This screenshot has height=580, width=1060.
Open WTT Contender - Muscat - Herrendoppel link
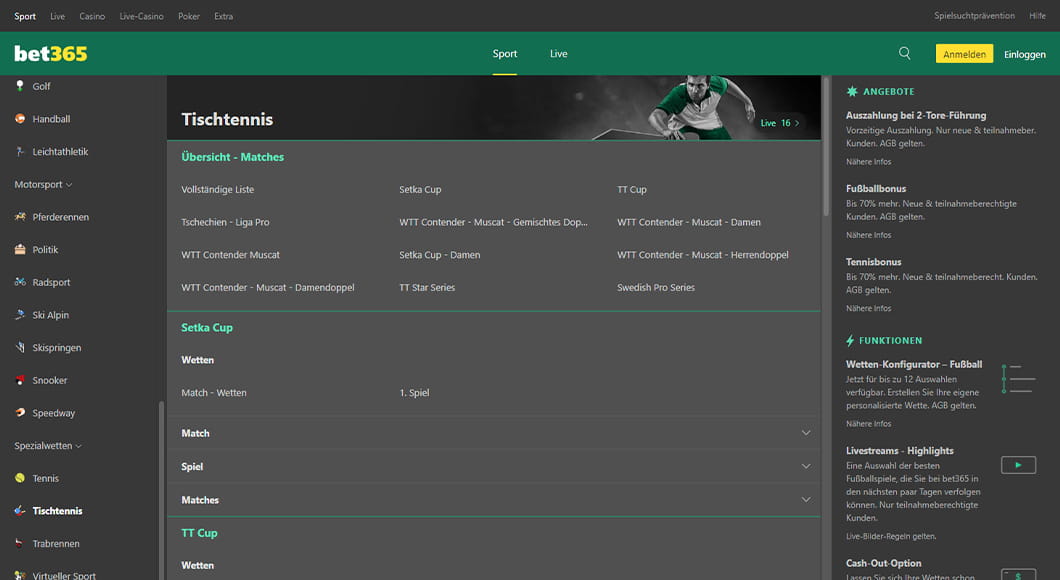tap(702, 255)
